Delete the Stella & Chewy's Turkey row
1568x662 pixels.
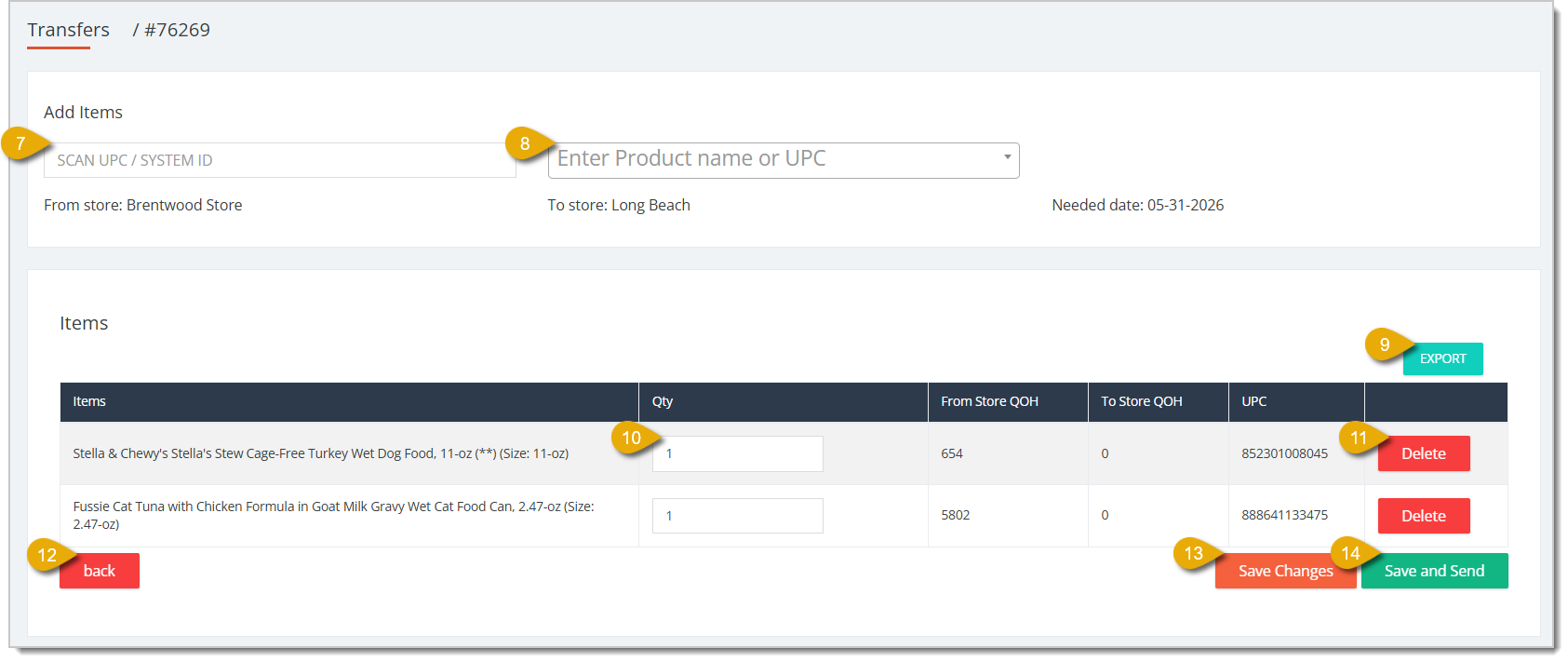click(1424, 453)
